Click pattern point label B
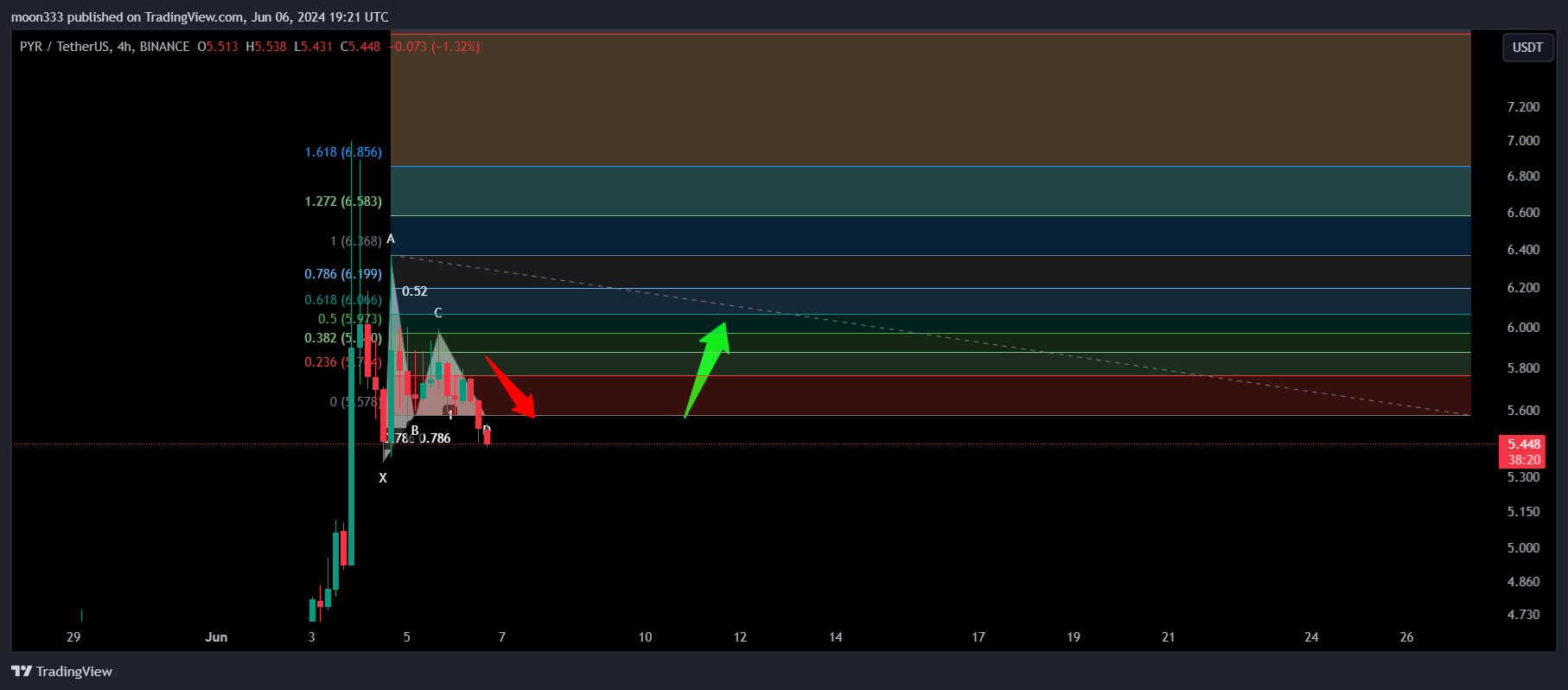 pyautogui.click(x=415, y=430)
